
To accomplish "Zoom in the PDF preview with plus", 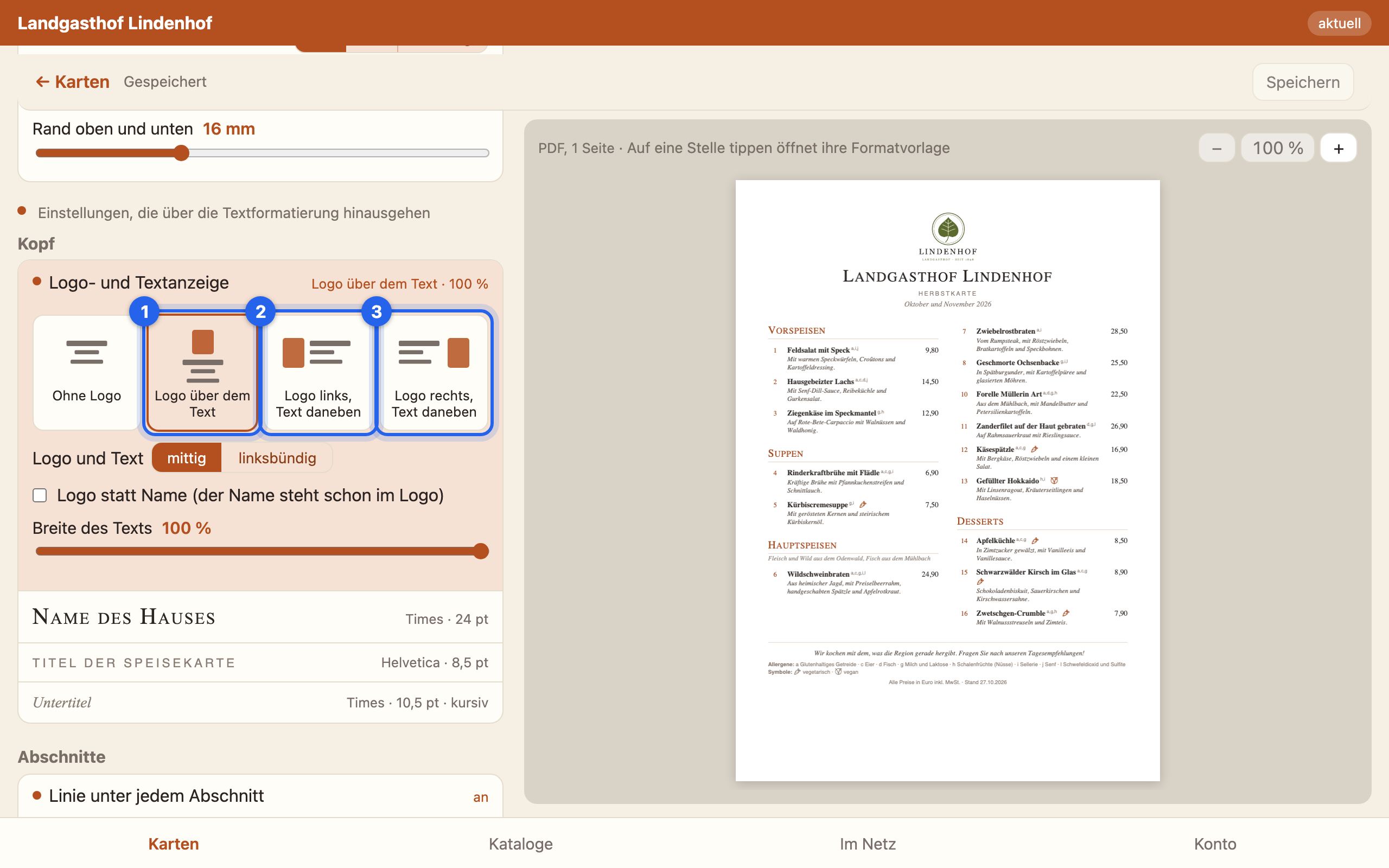I will tap(1339, 148).
